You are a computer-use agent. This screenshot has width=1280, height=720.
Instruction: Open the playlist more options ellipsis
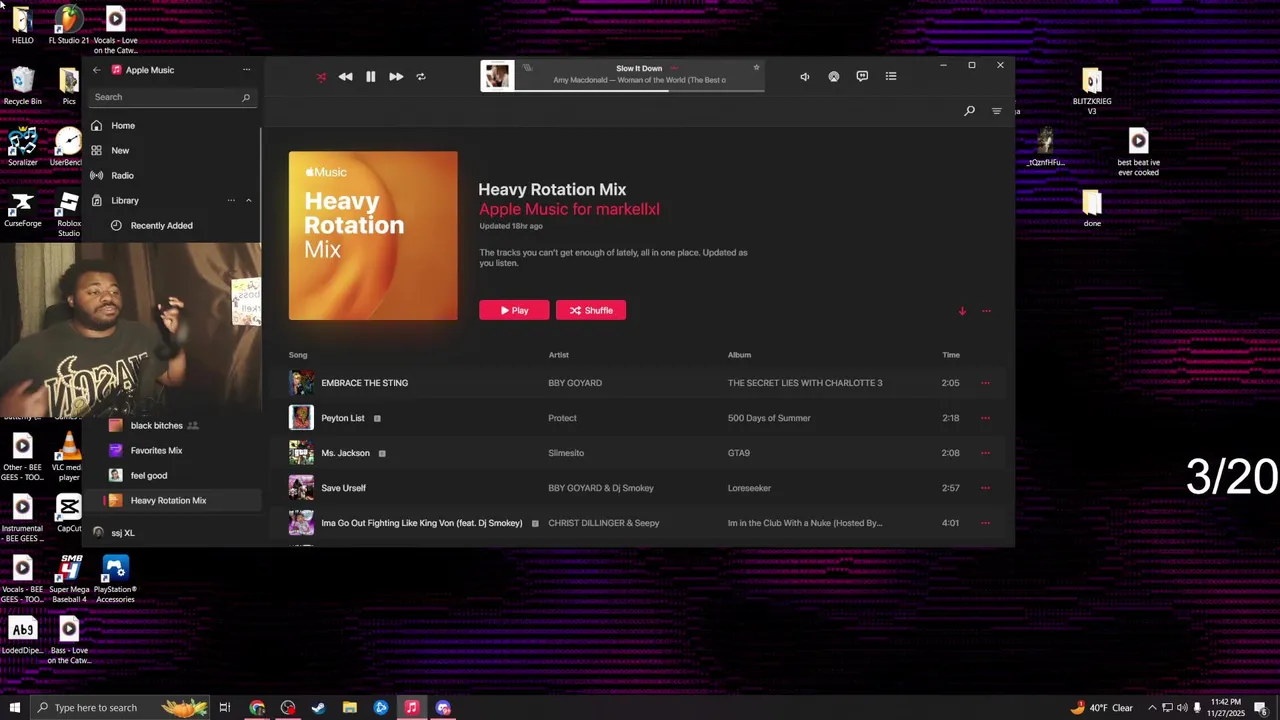[986, 311]
